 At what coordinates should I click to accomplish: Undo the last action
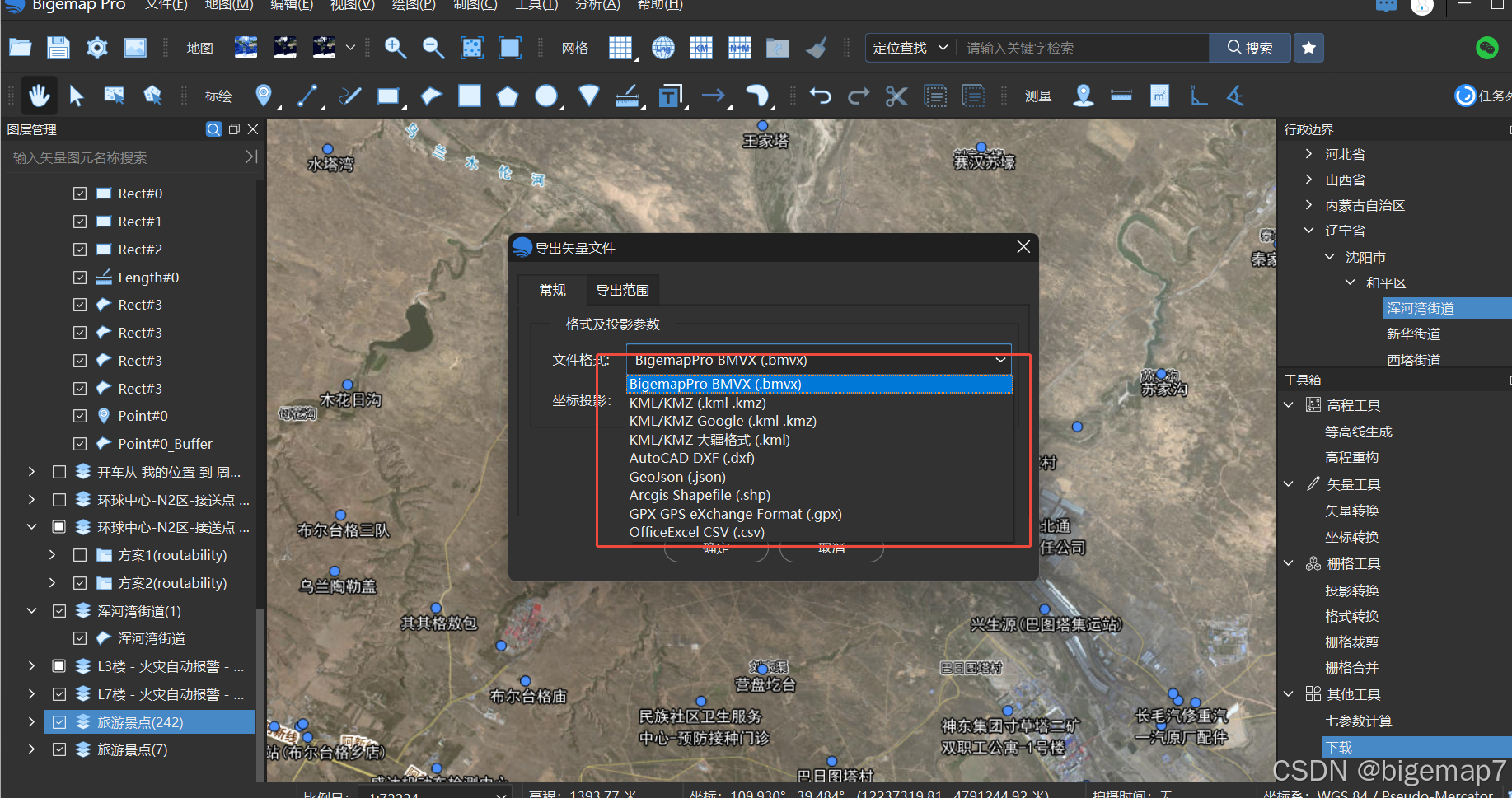(x=821, y=96)
